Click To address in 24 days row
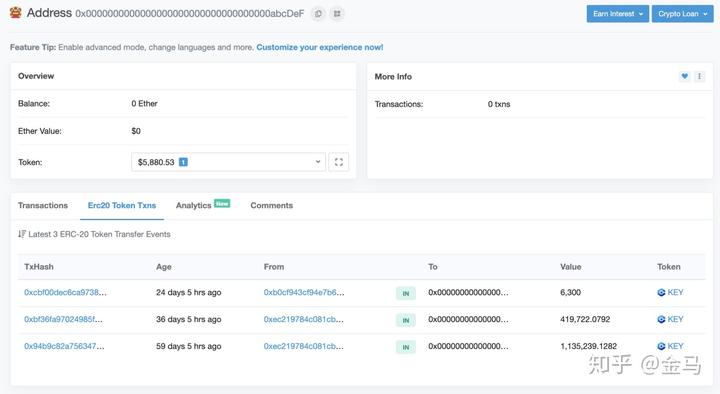720x394 pixels. coord(468,293)
